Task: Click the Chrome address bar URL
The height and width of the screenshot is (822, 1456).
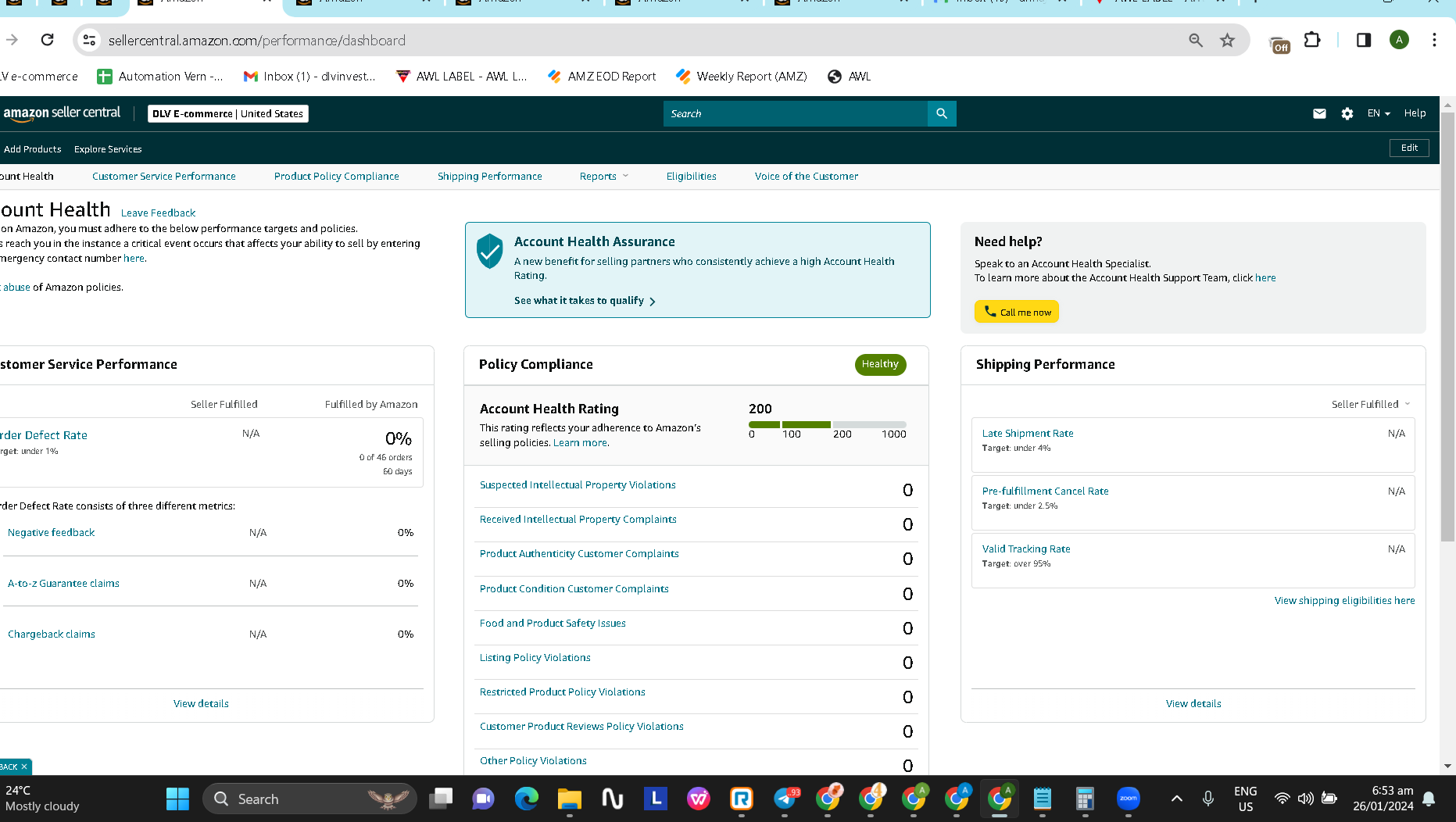Action: (x=257, y=40)
